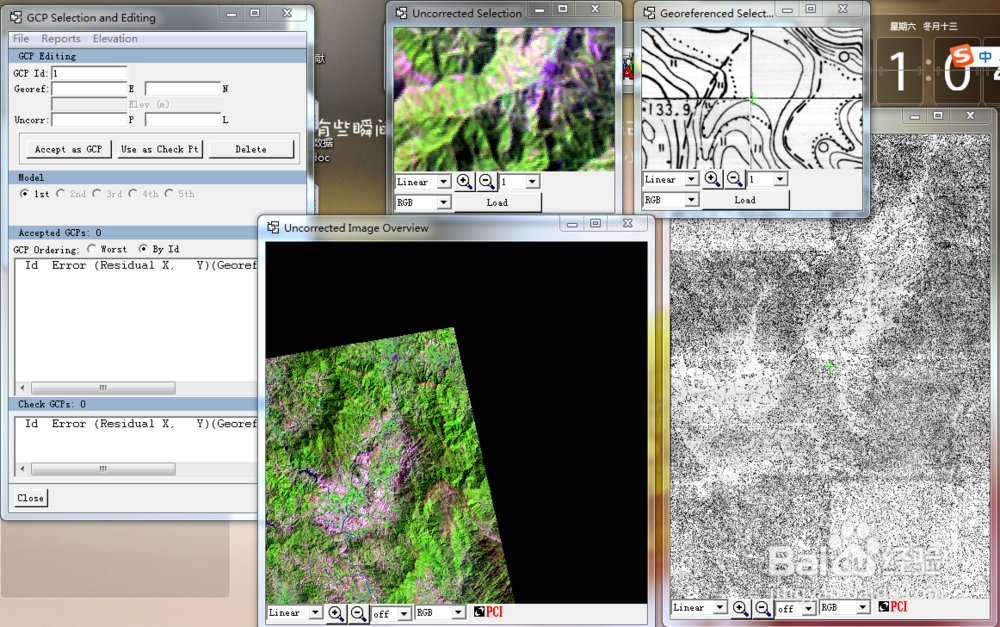This screenshot has height=627, width=1000.
Task: Click Sogou input method S icon
Action: (x=962, y=56)
